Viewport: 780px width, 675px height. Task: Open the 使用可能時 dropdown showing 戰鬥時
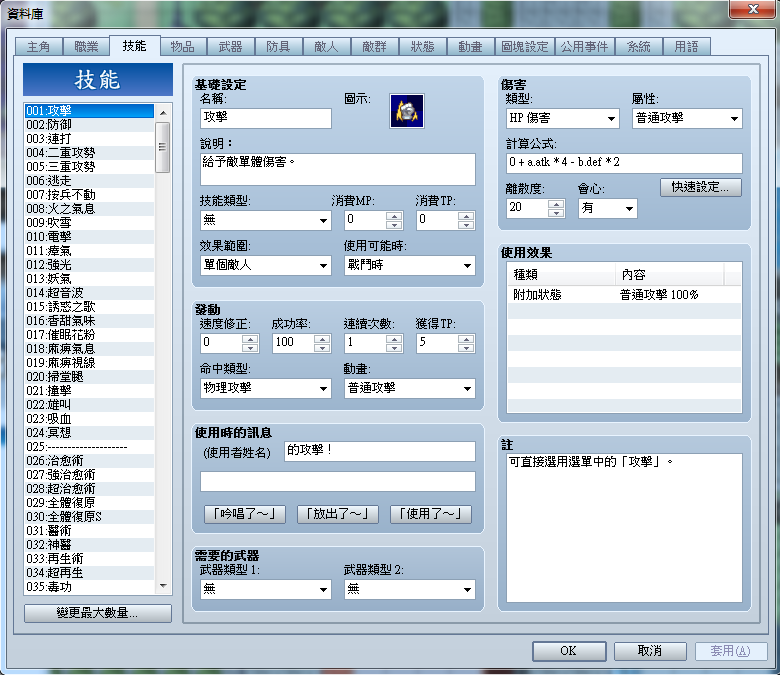click(409, 265)
